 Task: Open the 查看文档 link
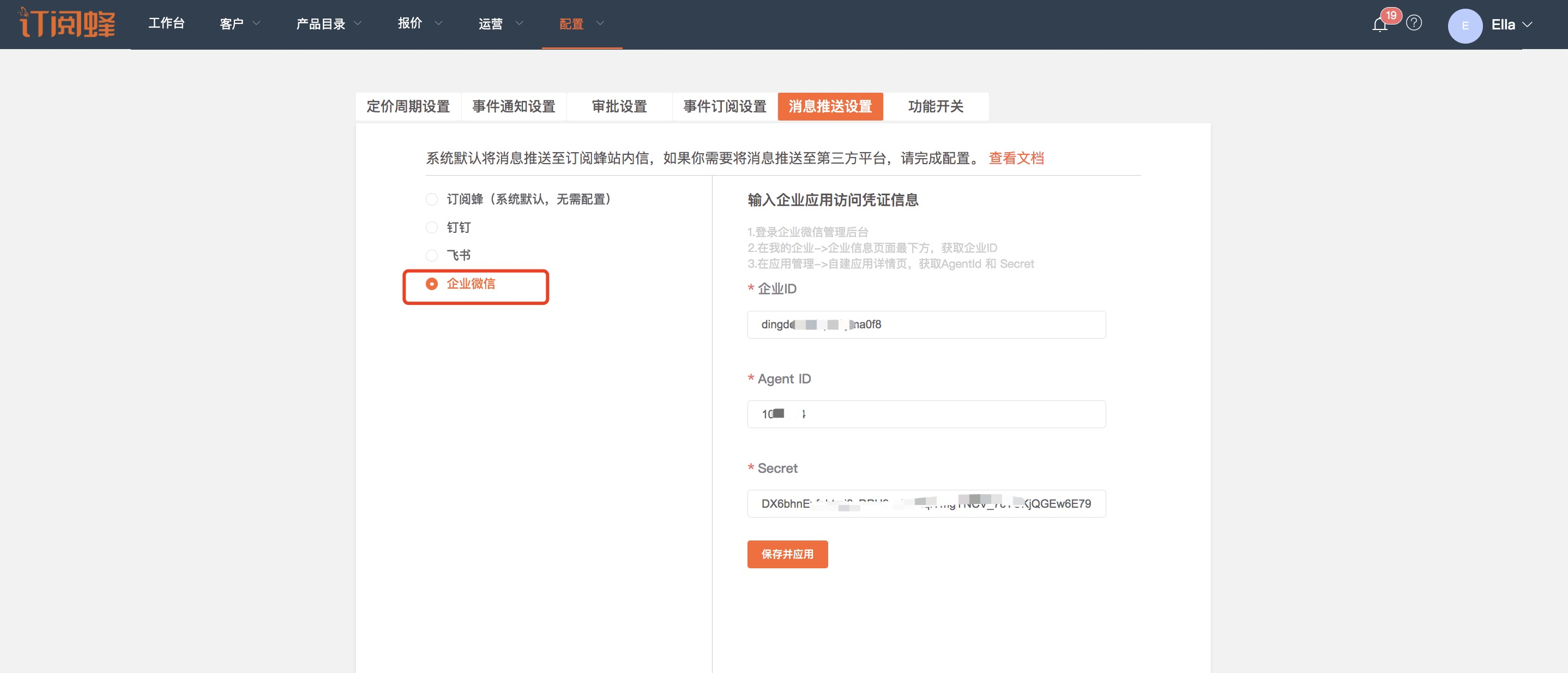click(1016, 158)
